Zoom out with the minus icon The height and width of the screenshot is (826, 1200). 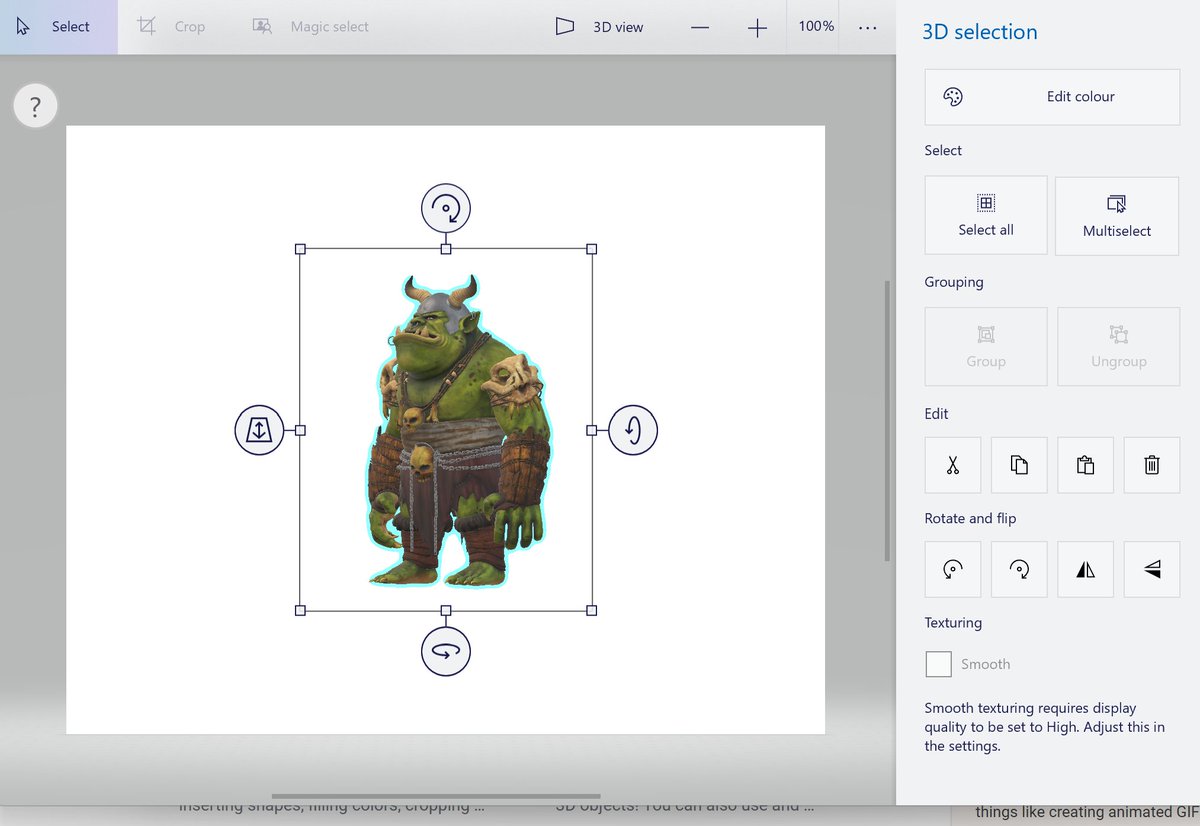[700, 28]
